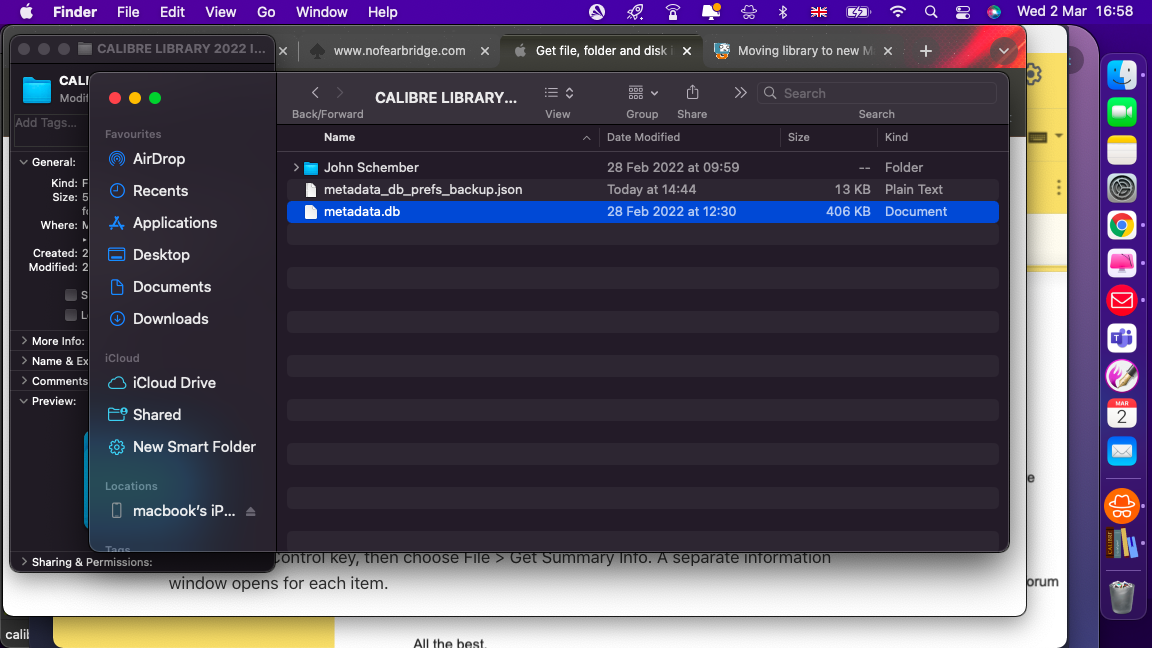The image size is (1152, 648).
Task: Go back to the previous Finder folder
Action: (315, 93)
